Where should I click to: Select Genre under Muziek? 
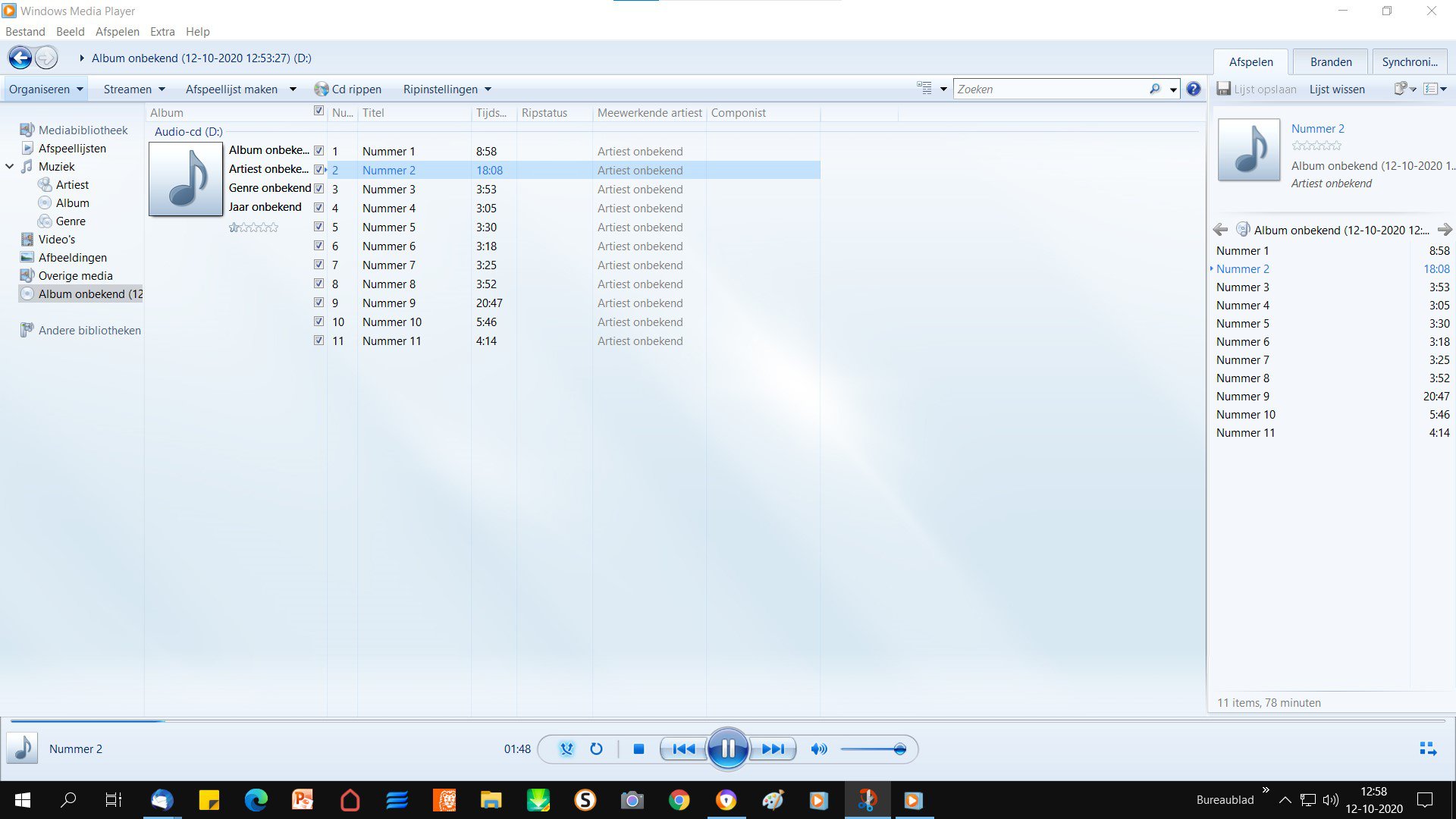point(71,221)
